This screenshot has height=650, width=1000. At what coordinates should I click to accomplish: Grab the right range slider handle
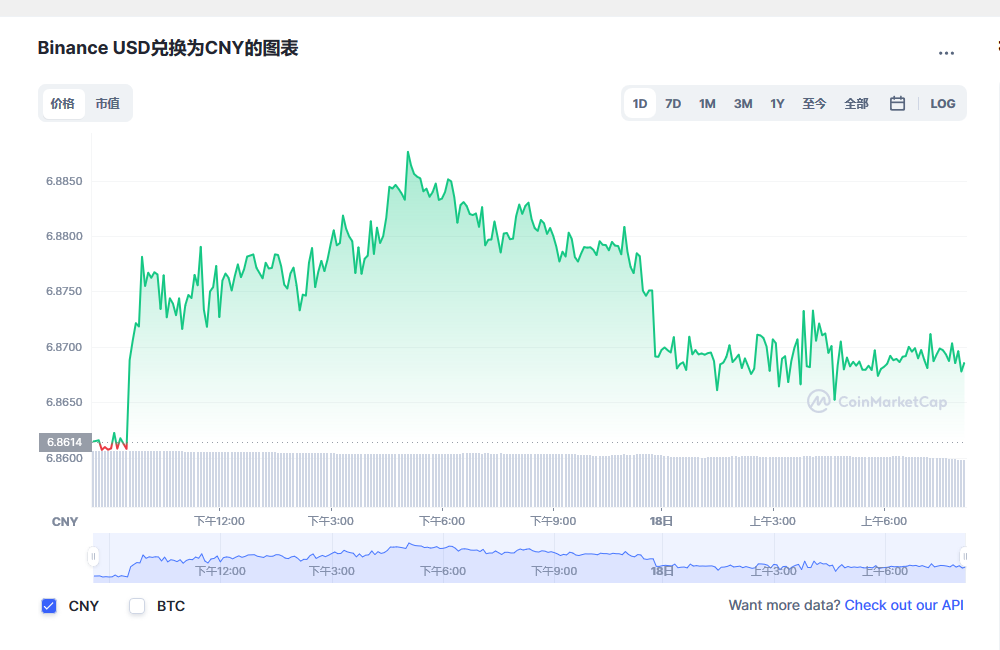[964, 557]
